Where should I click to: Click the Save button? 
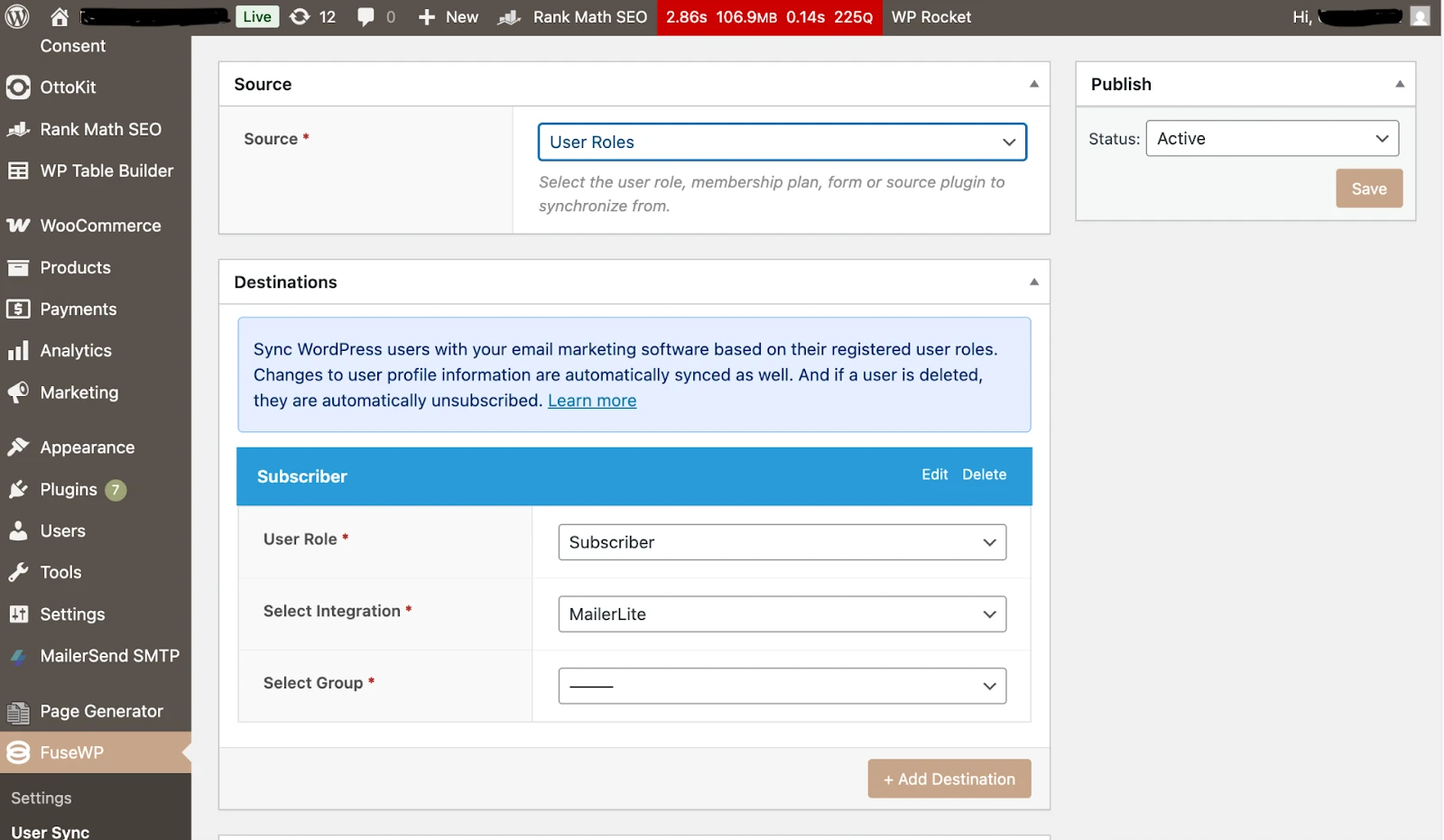pos(1369,189)
